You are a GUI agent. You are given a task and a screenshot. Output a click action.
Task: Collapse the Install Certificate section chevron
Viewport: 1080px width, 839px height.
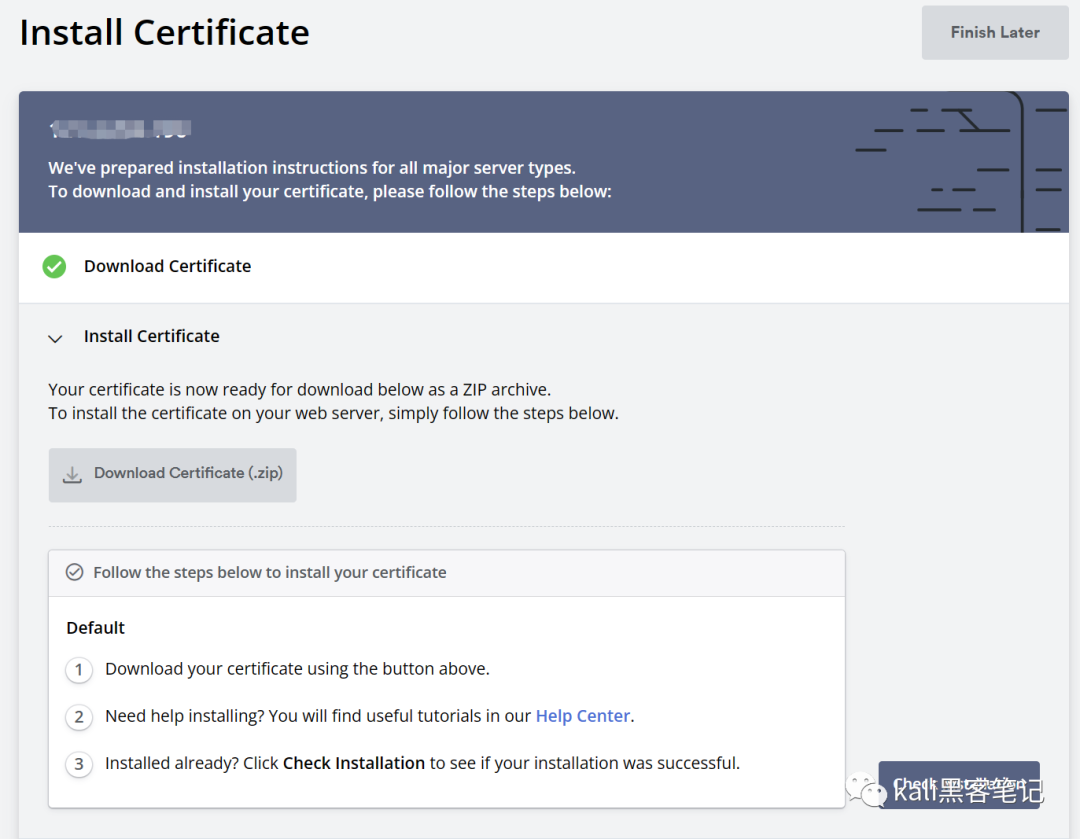point(55,338)
